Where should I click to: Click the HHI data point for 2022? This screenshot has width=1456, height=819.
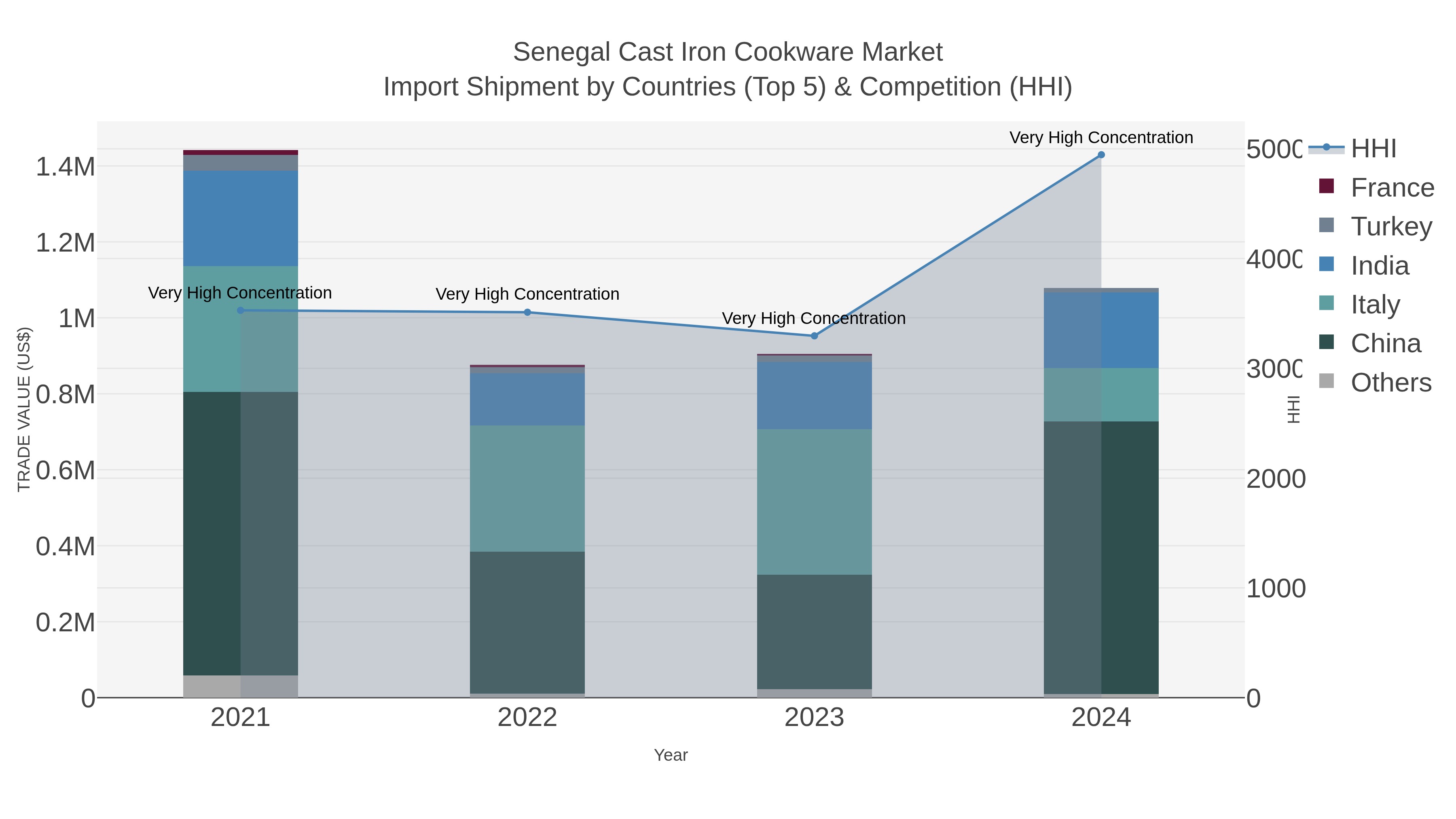pos(527,312)
